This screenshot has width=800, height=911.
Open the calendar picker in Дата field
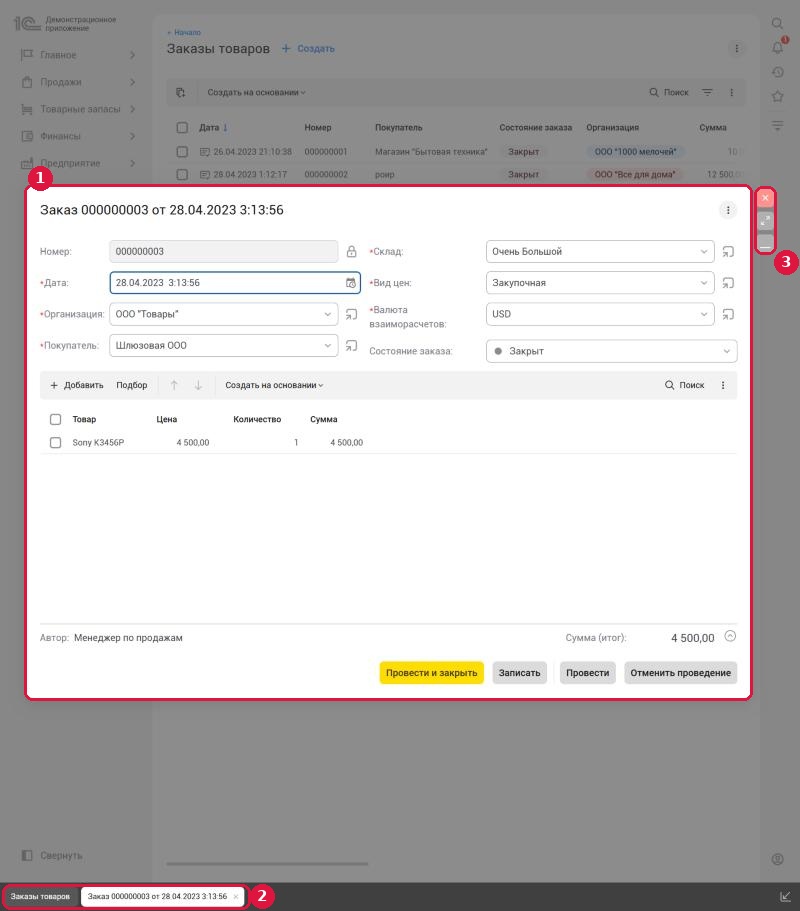pos(351,283)
